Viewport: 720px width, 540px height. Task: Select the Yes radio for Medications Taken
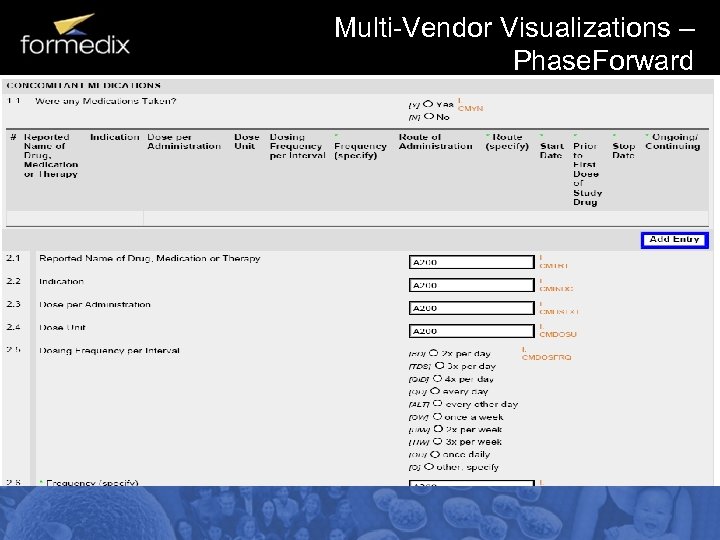[x=428, y=104]
